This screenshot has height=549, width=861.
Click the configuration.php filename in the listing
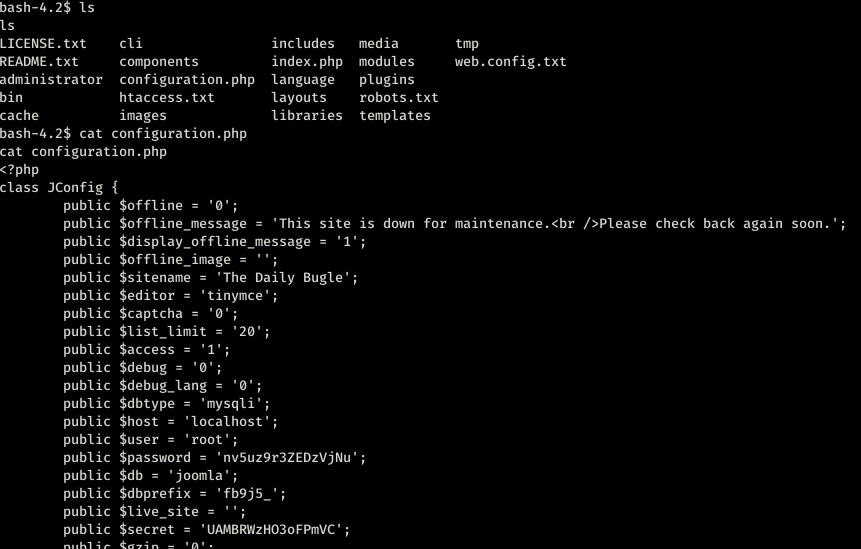pos(187,80)
